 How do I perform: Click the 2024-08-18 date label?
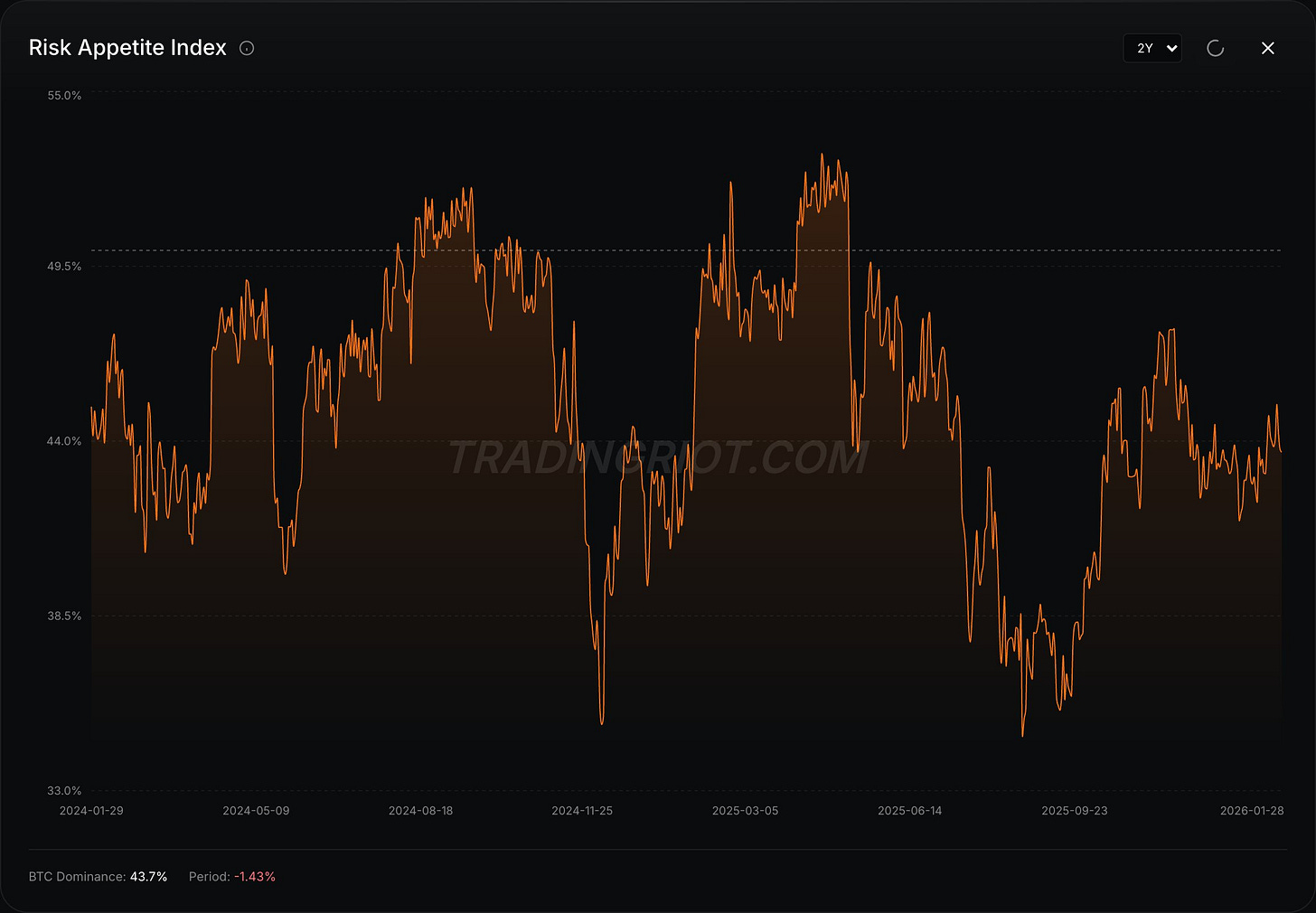pos(420,810)
